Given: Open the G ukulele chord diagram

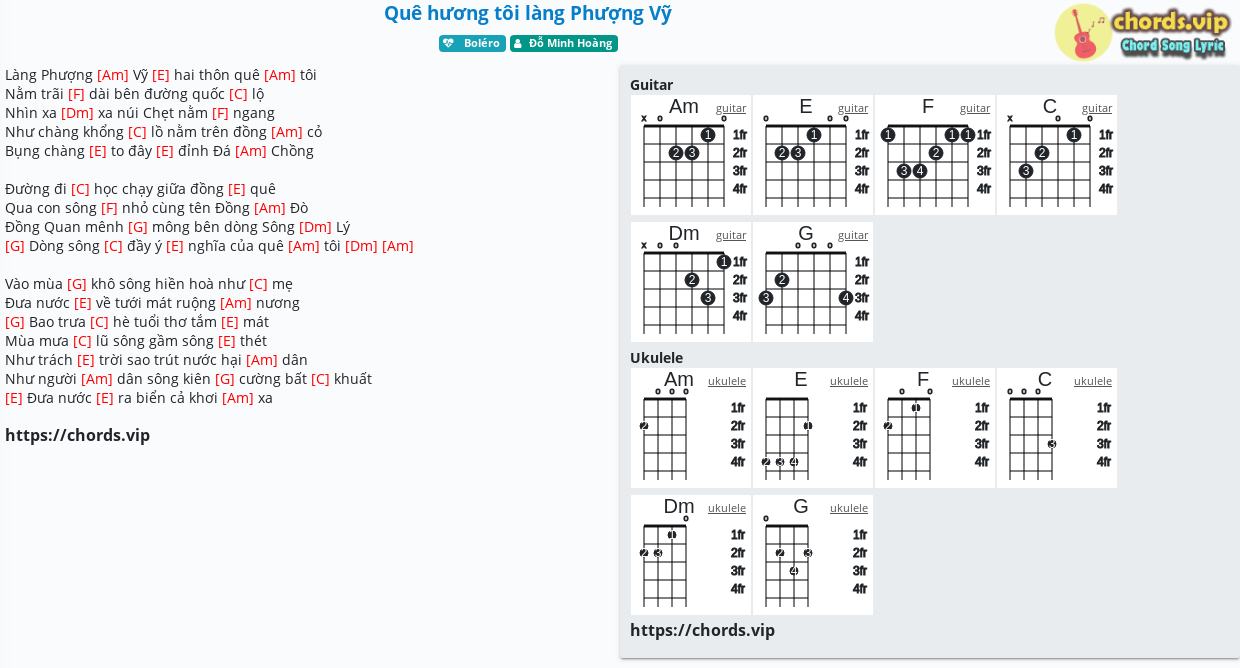Looking at the screenshot, I should click(x=813, y=560).
